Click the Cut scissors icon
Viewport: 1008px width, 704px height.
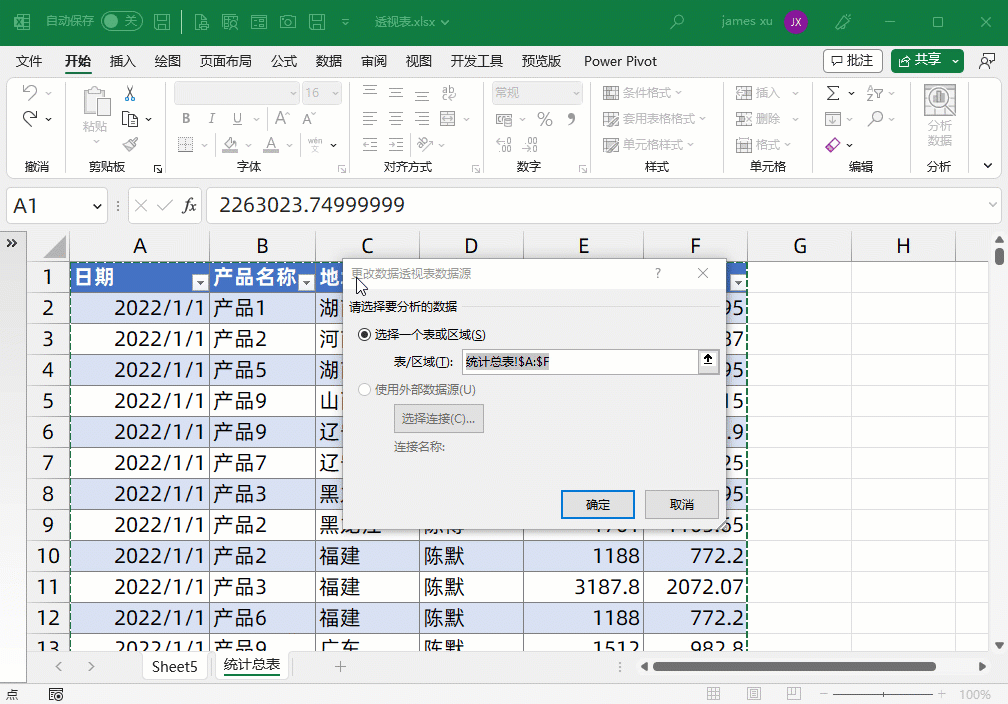point(130,94)
